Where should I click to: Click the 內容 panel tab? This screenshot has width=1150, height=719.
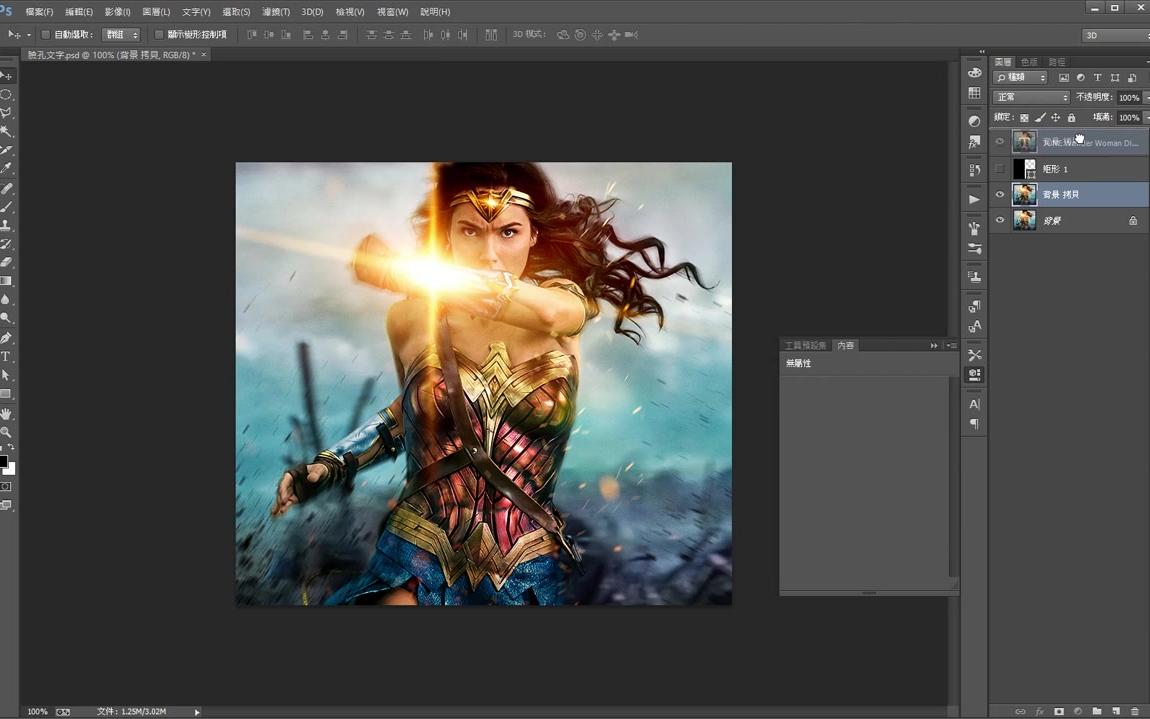click(x=846, y=346)
